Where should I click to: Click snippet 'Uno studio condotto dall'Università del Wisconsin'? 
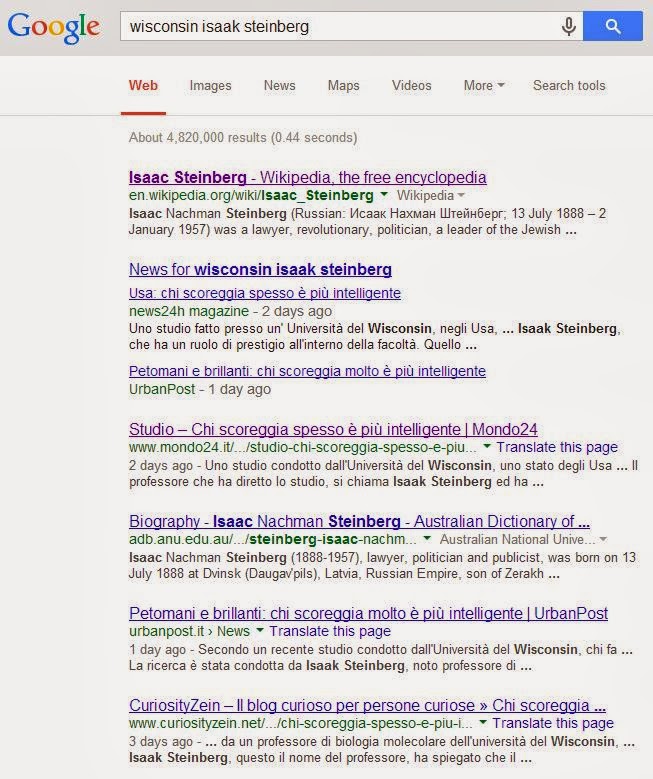pyautogui.click(x=383, y=473)
